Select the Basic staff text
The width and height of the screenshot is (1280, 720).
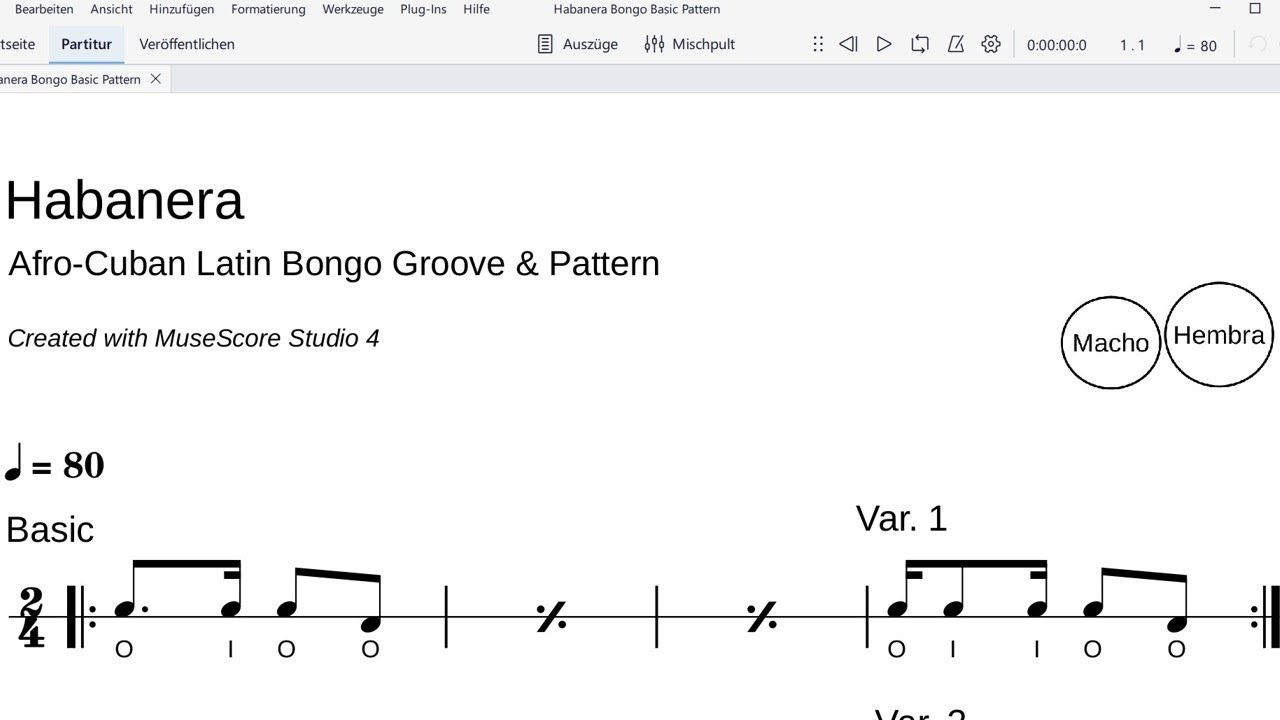click(50, 530)
